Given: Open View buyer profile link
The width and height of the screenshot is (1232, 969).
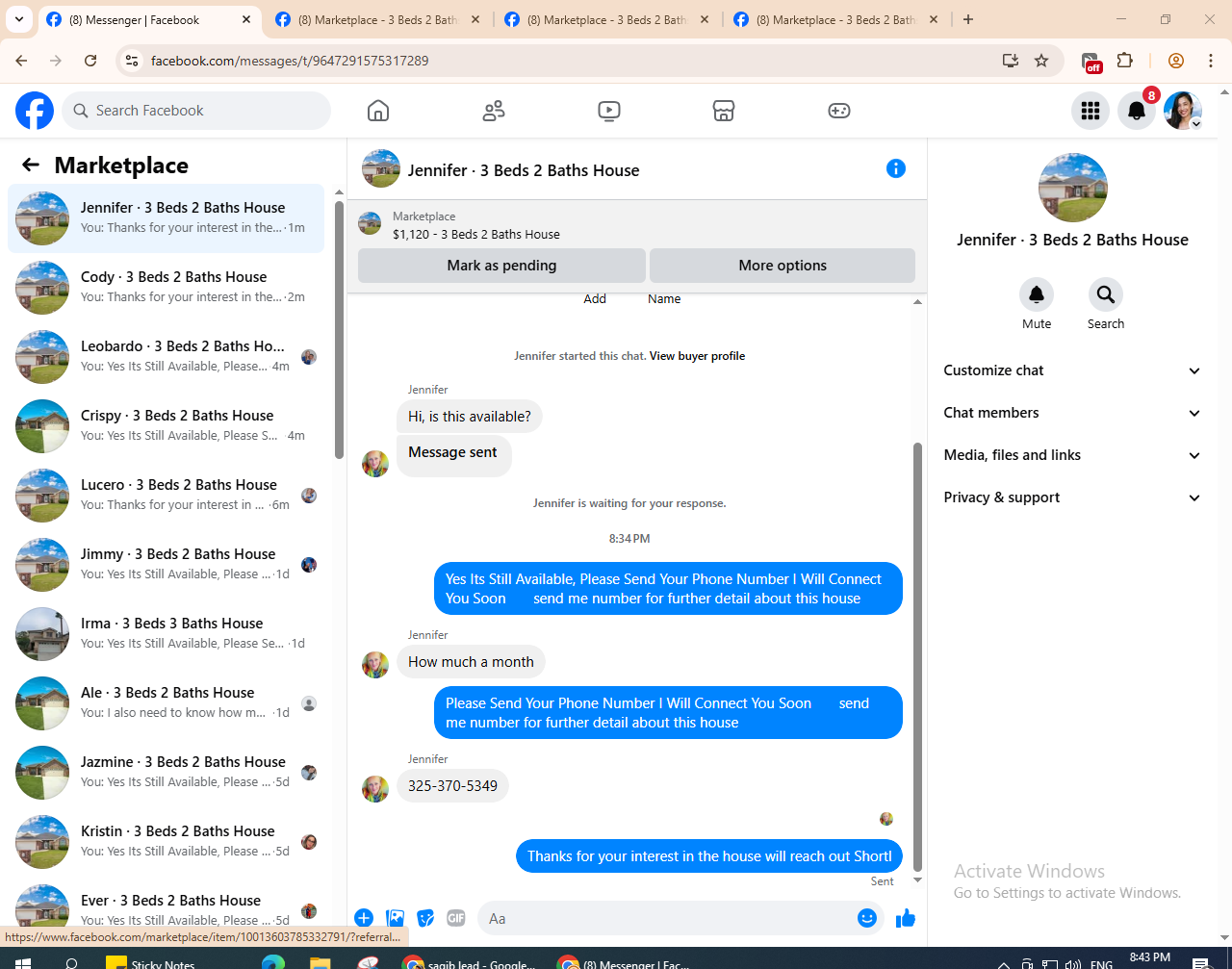Looking at the screenshot, I should [697, 356].
